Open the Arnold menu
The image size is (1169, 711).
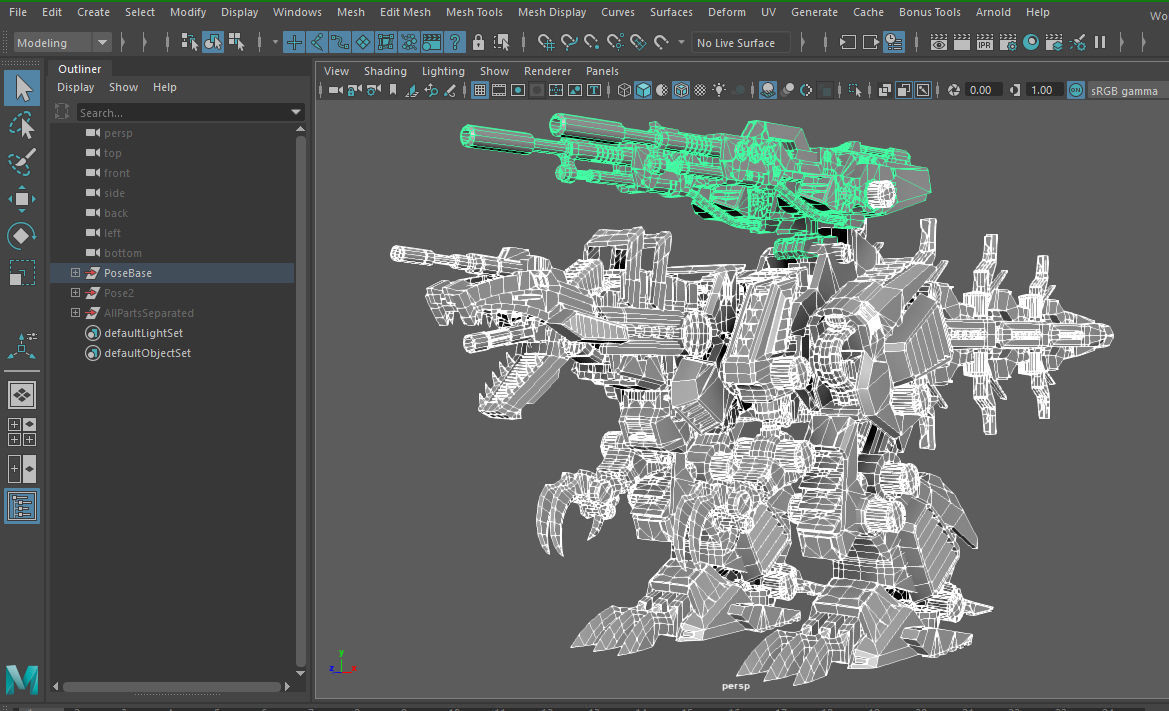(993, 12)
